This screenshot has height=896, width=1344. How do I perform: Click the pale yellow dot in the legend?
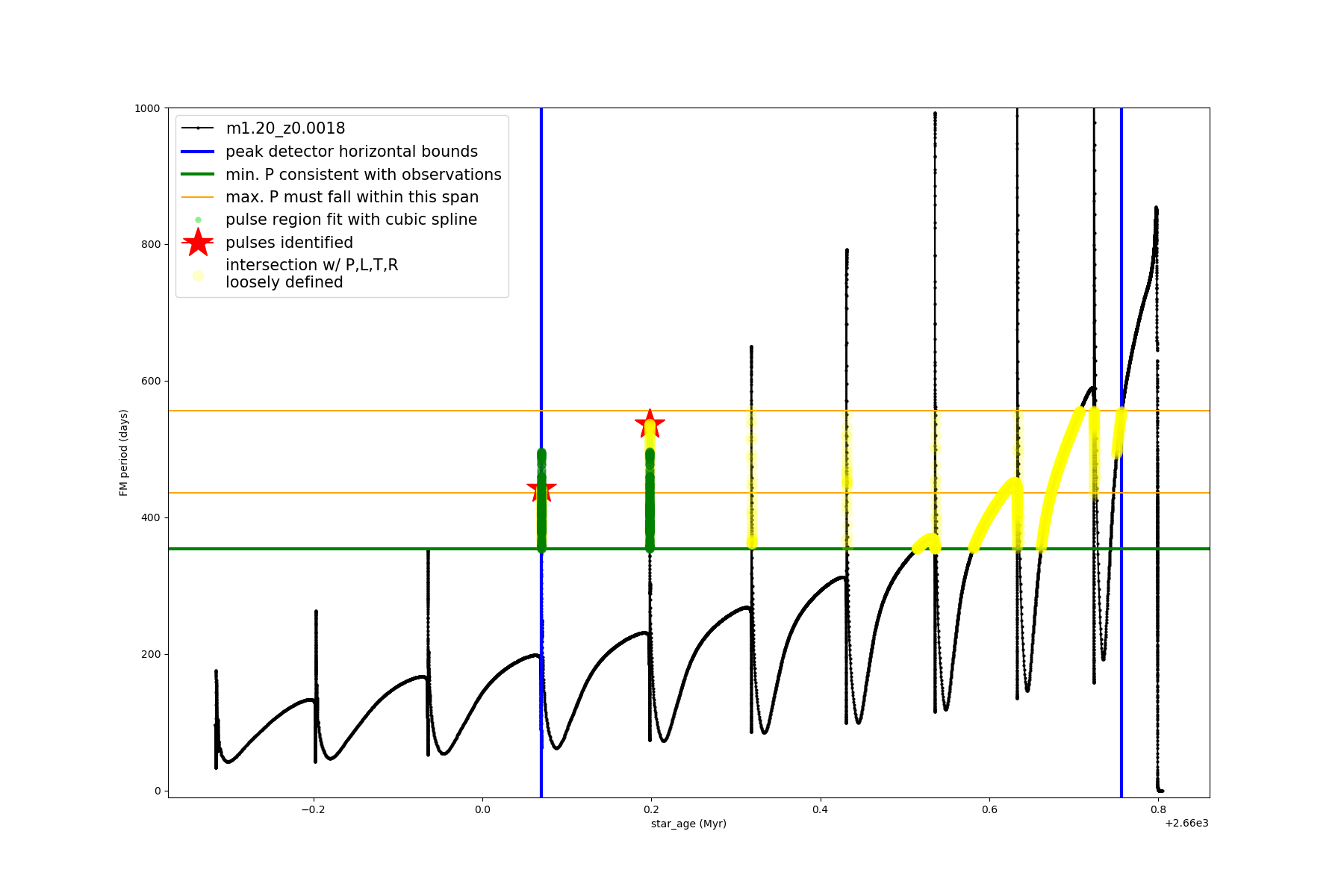point(198,276)
